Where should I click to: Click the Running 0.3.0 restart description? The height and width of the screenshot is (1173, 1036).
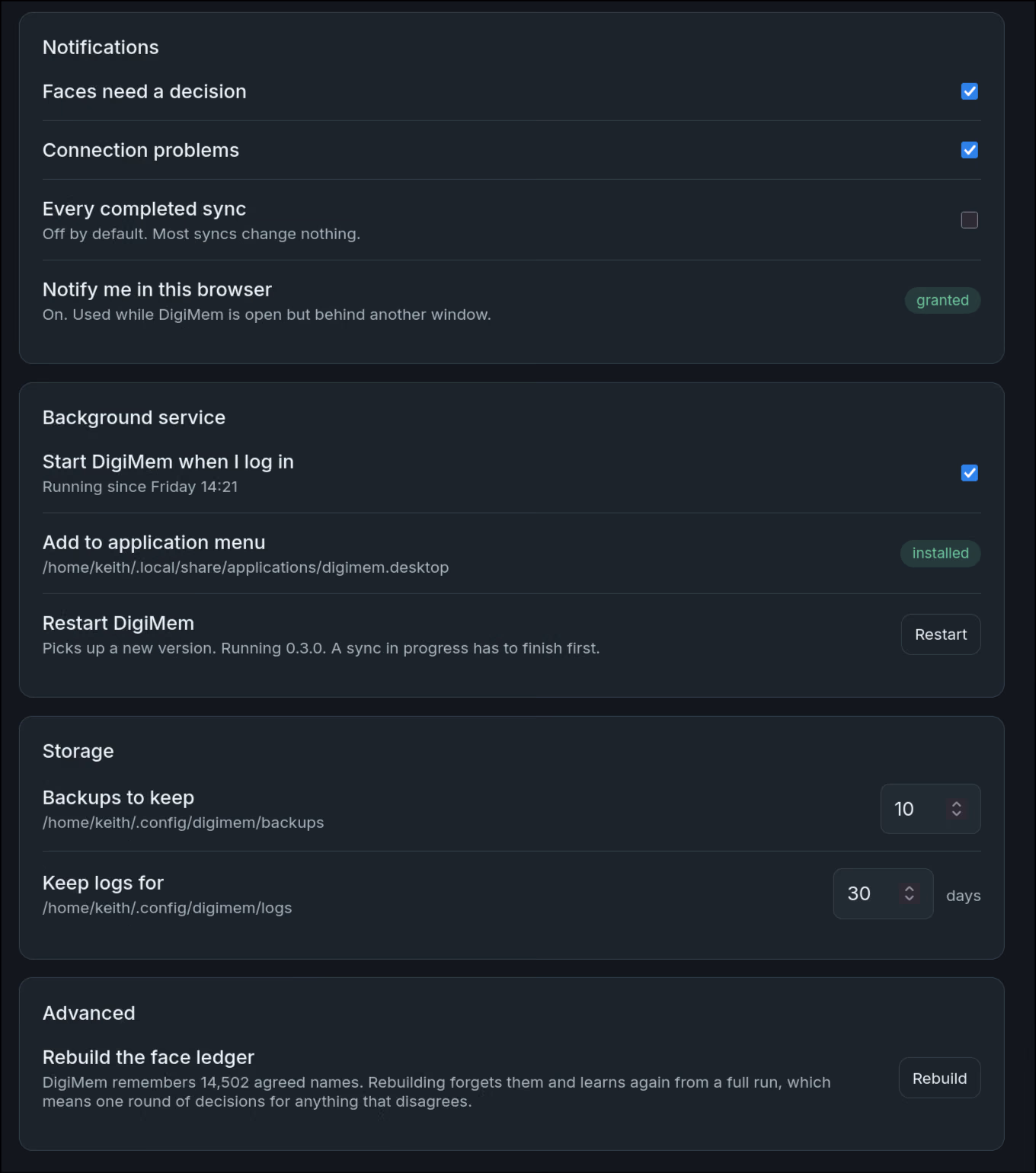coord(321,648)
